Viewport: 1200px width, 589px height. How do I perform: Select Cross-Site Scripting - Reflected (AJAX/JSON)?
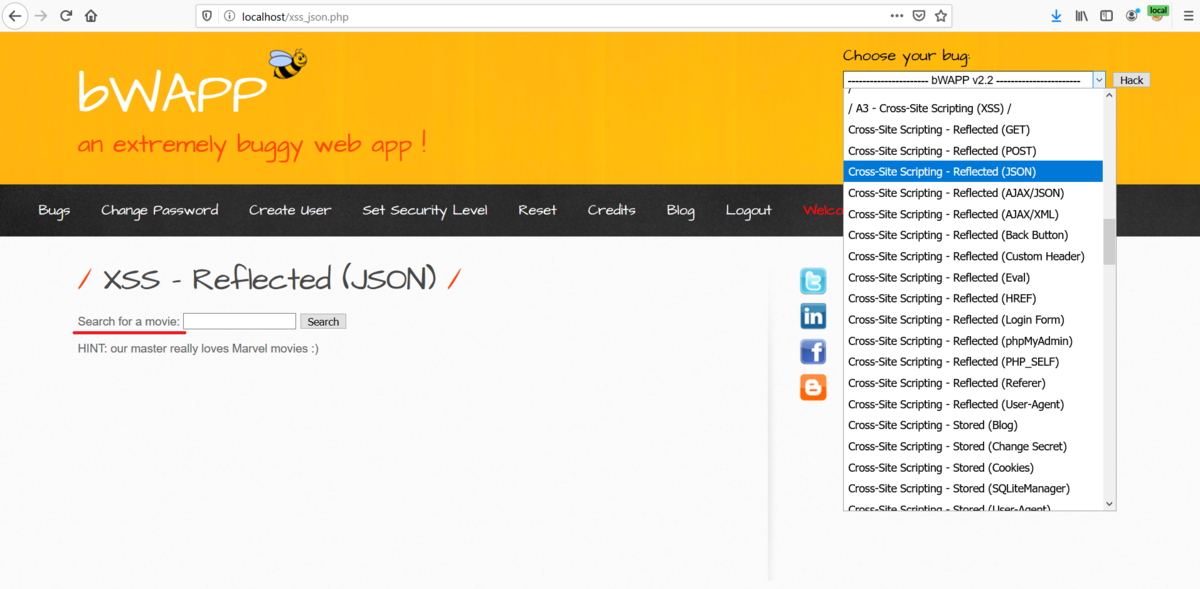(973, 193)
